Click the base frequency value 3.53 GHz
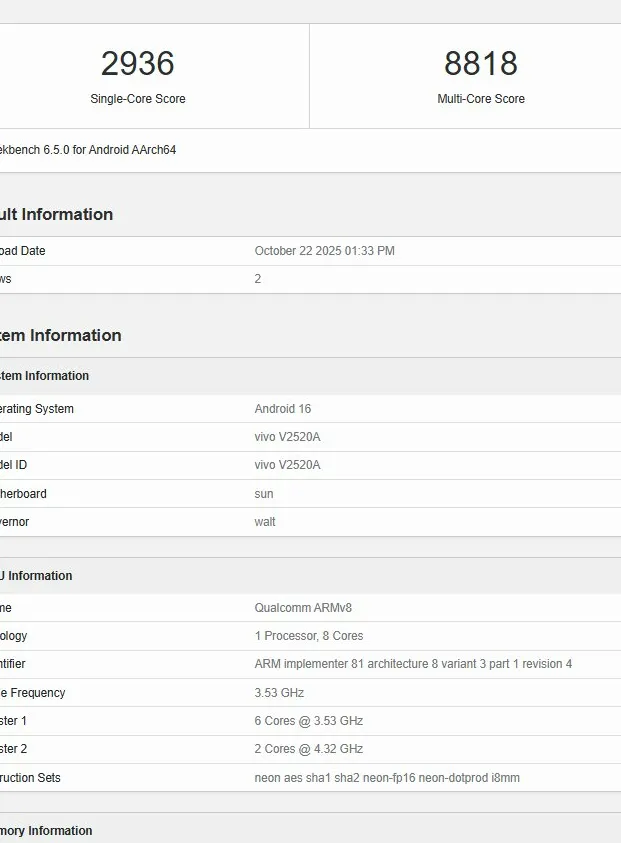 pyautogui.click(x=279, y=693)
